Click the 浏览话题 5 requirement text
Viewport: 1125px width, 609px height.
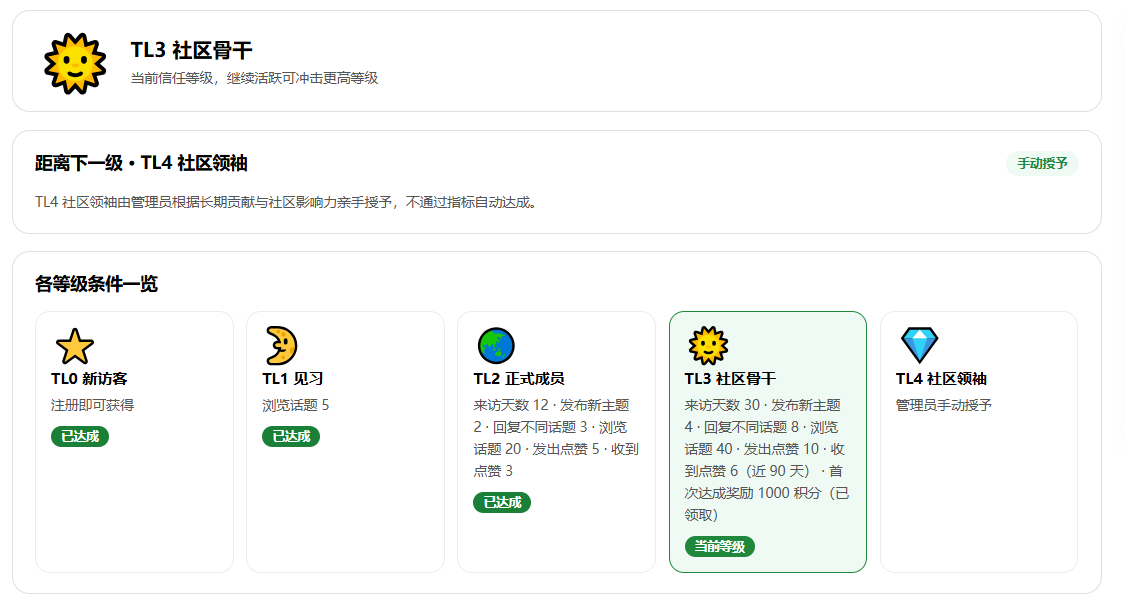(296, 405)
